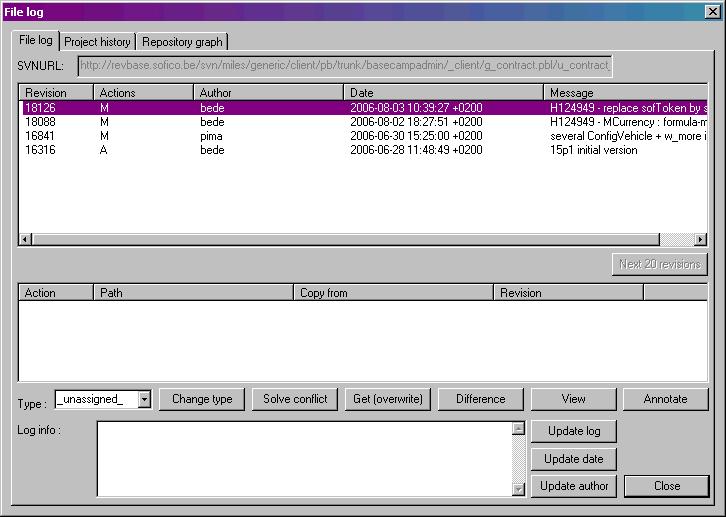Click inside the Log info text area
This screenshot has height=517, width=726.
(x=304, y=458)
